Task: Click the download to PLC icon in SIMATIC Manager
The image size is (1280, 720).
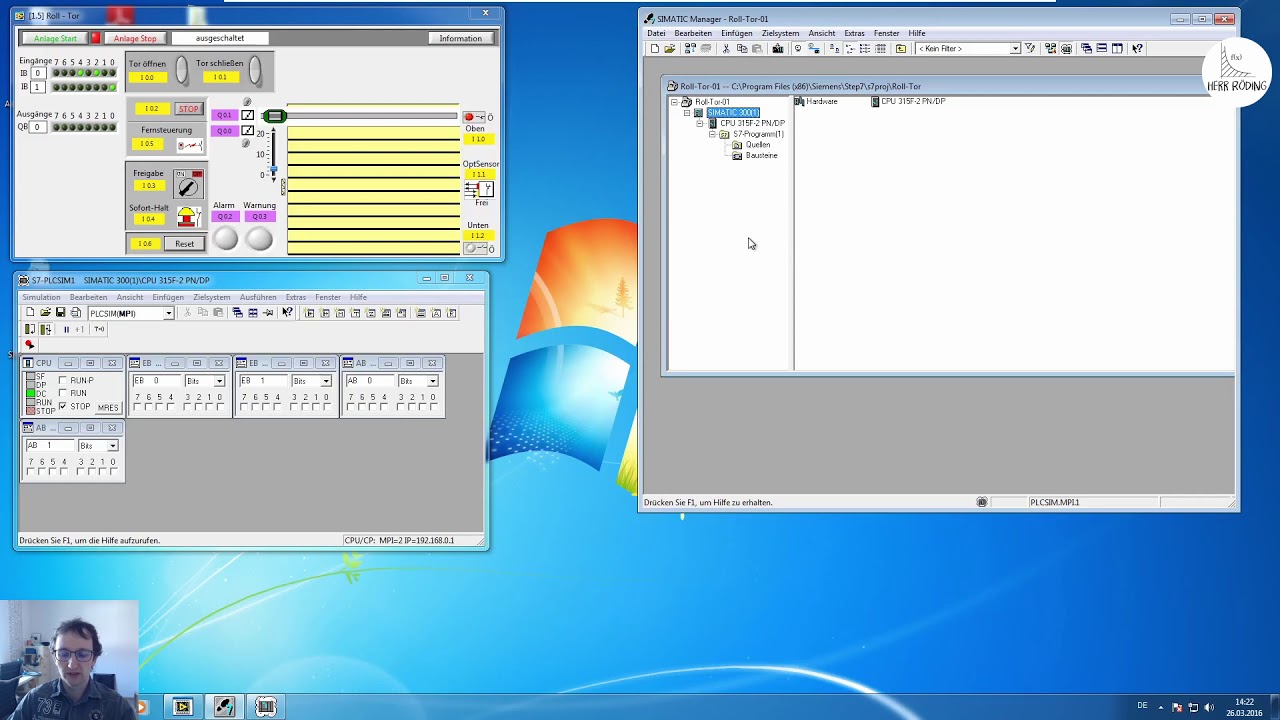Action: tap(778, 48)
